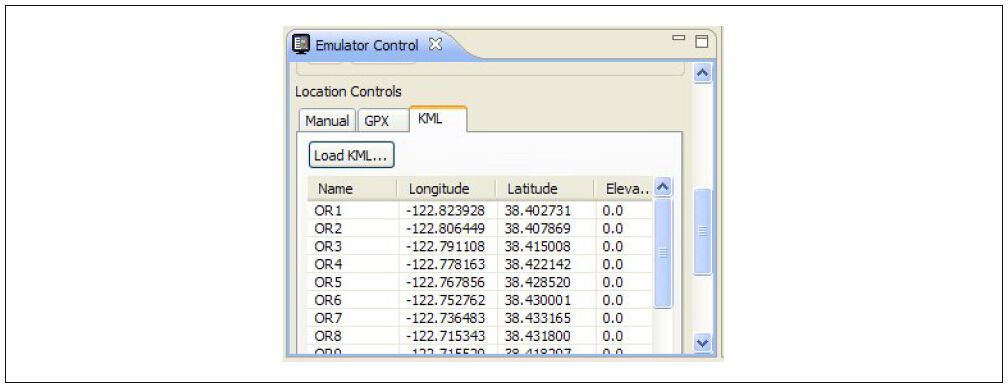Click the outer panel scroll down arrow
The width and height of the screenshot is (1008, 388).
click(x=703, y=343)
